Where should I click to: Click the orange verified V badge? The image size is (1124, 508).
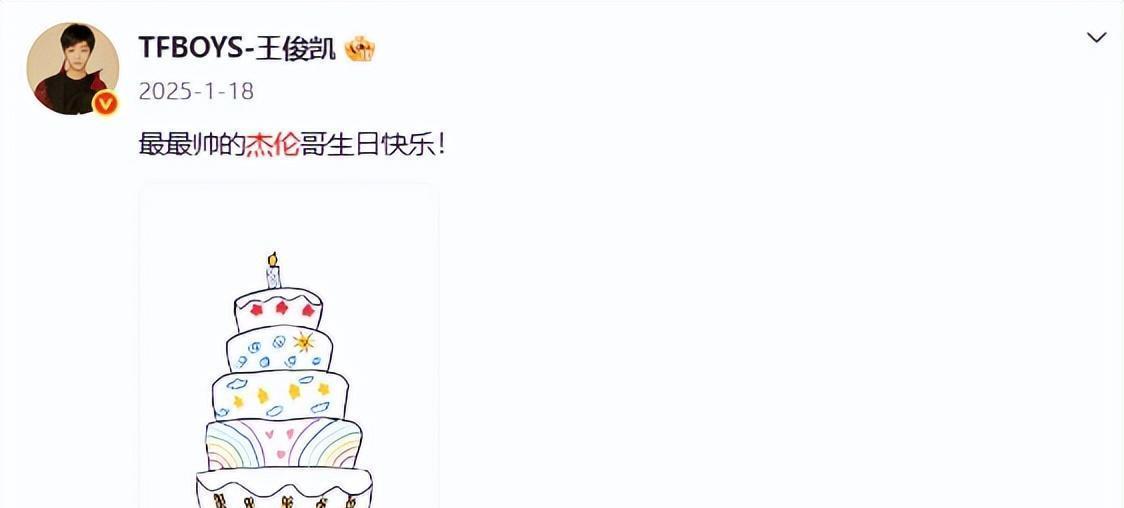(106, 104)
